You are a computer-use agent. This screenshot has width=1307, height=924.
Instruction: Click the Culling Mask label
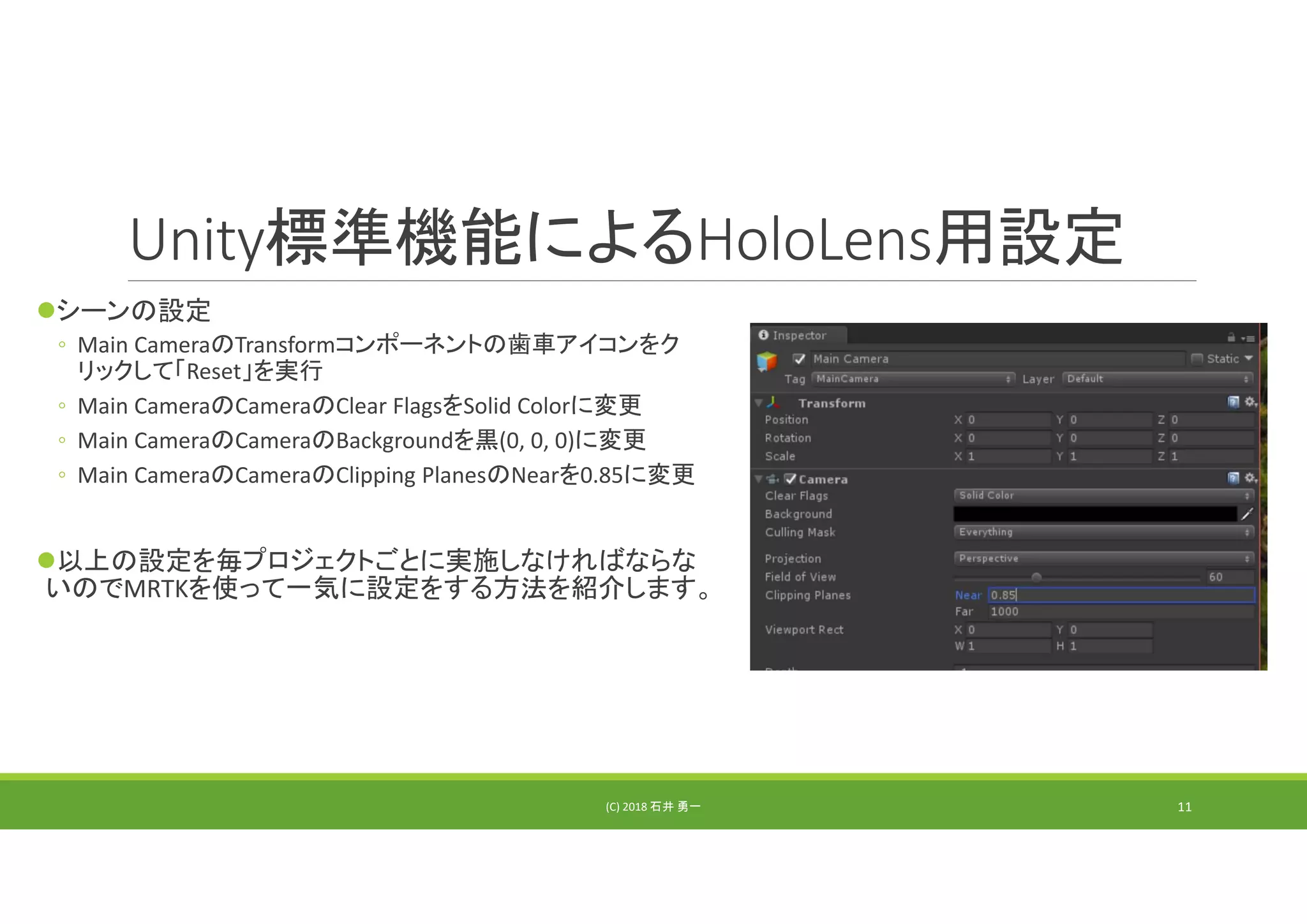tap(800, 532)
